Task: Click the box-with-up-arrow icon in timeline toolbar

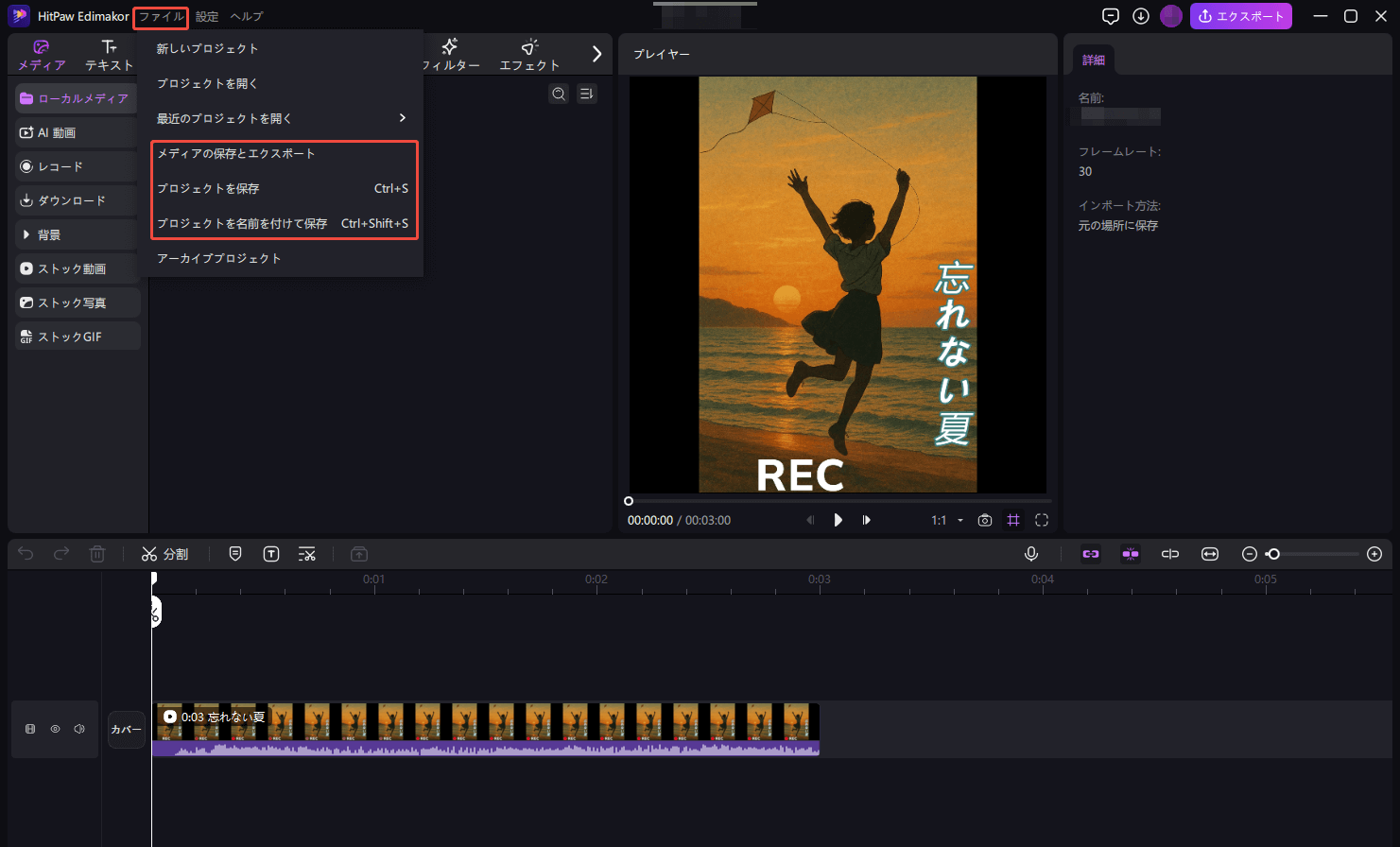Action: tap(359, 554)
